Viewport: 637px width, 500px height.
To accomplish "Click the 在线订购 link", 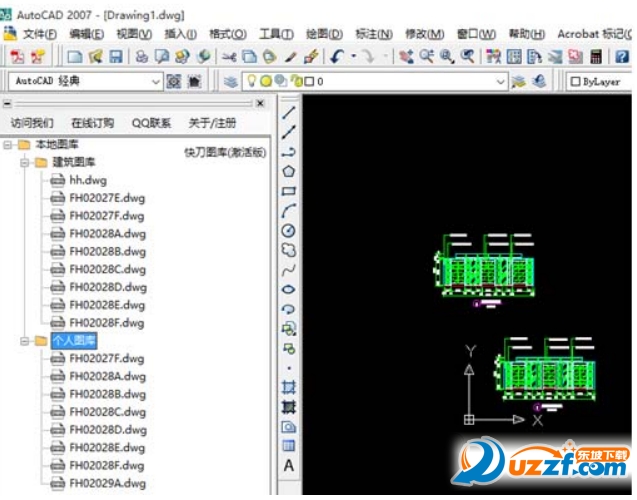I will tap(93, 123).
